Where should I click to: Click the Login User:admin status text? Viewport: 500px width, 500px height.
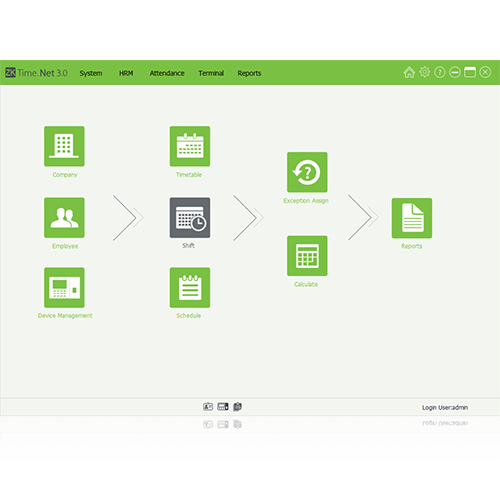pyautogui.click(x=445, y=407)
